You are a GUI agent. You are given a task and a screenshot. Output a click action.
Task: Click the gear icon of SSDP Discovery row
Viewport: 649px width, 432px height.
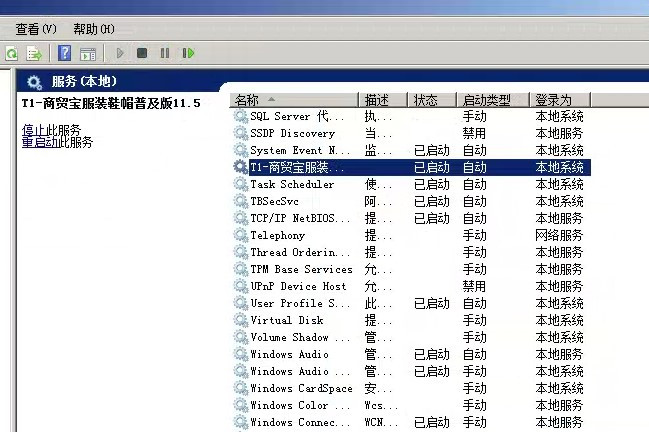click(240, 133)
